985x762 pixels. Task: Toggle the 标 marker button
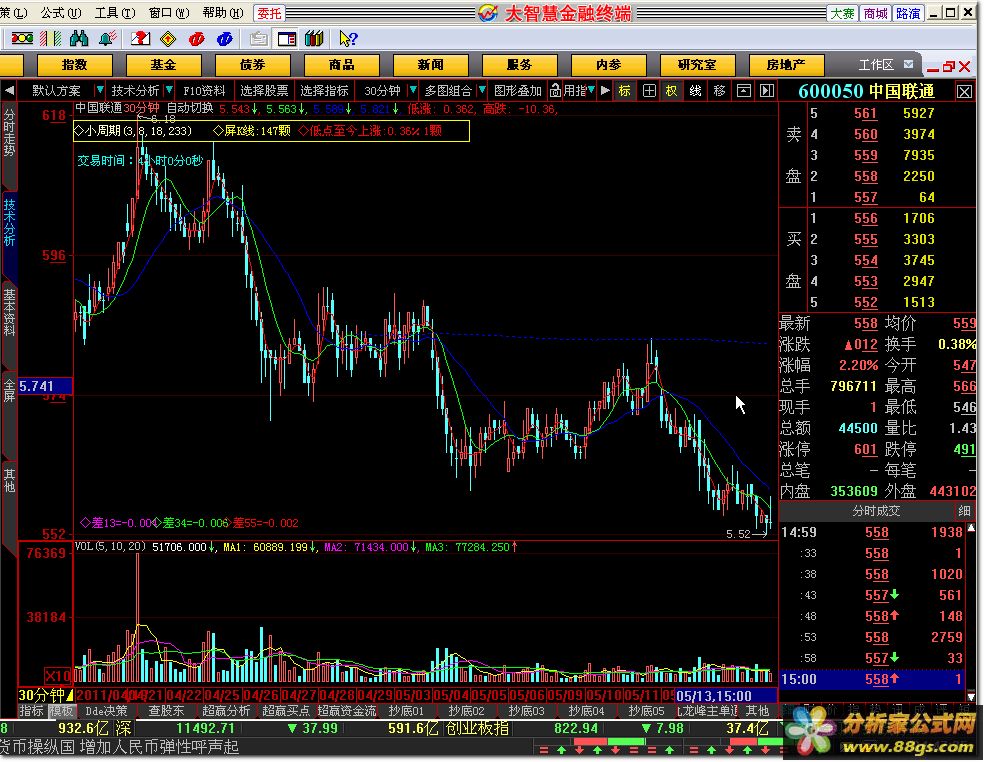(624, 91)
